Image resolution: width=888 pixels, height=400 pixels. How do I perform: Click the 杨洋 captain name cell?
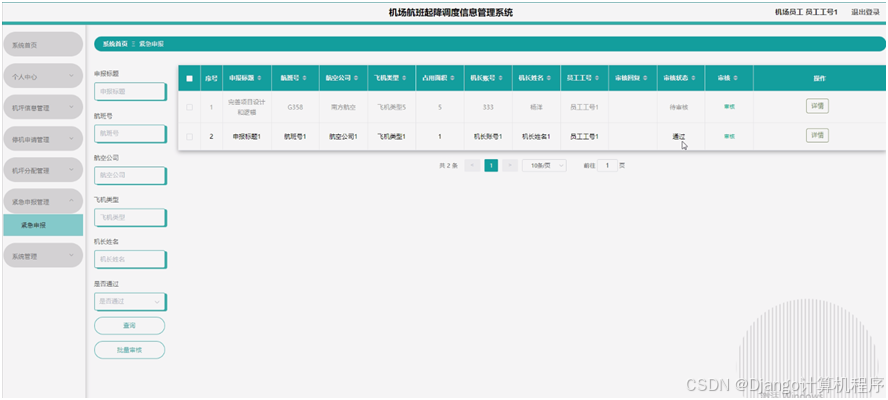pyautogui.click(x=536, y=107)
